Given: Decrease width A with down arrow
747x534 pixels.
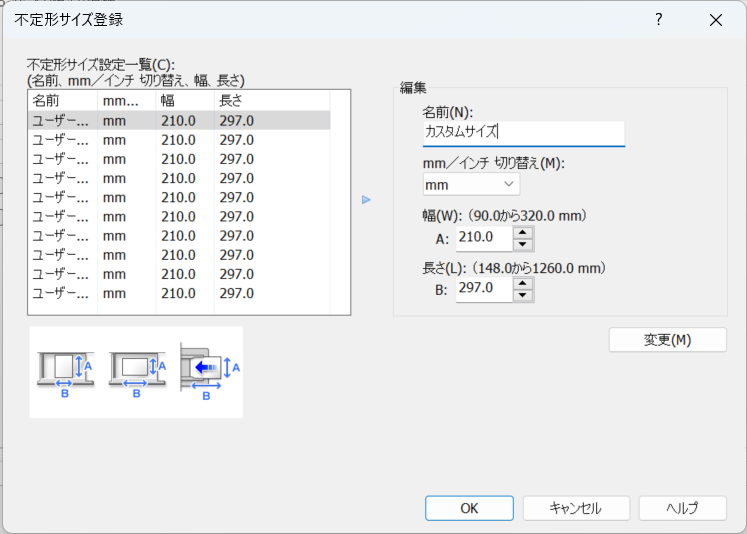Looking at the screenshot, I should tap(523, 244).
